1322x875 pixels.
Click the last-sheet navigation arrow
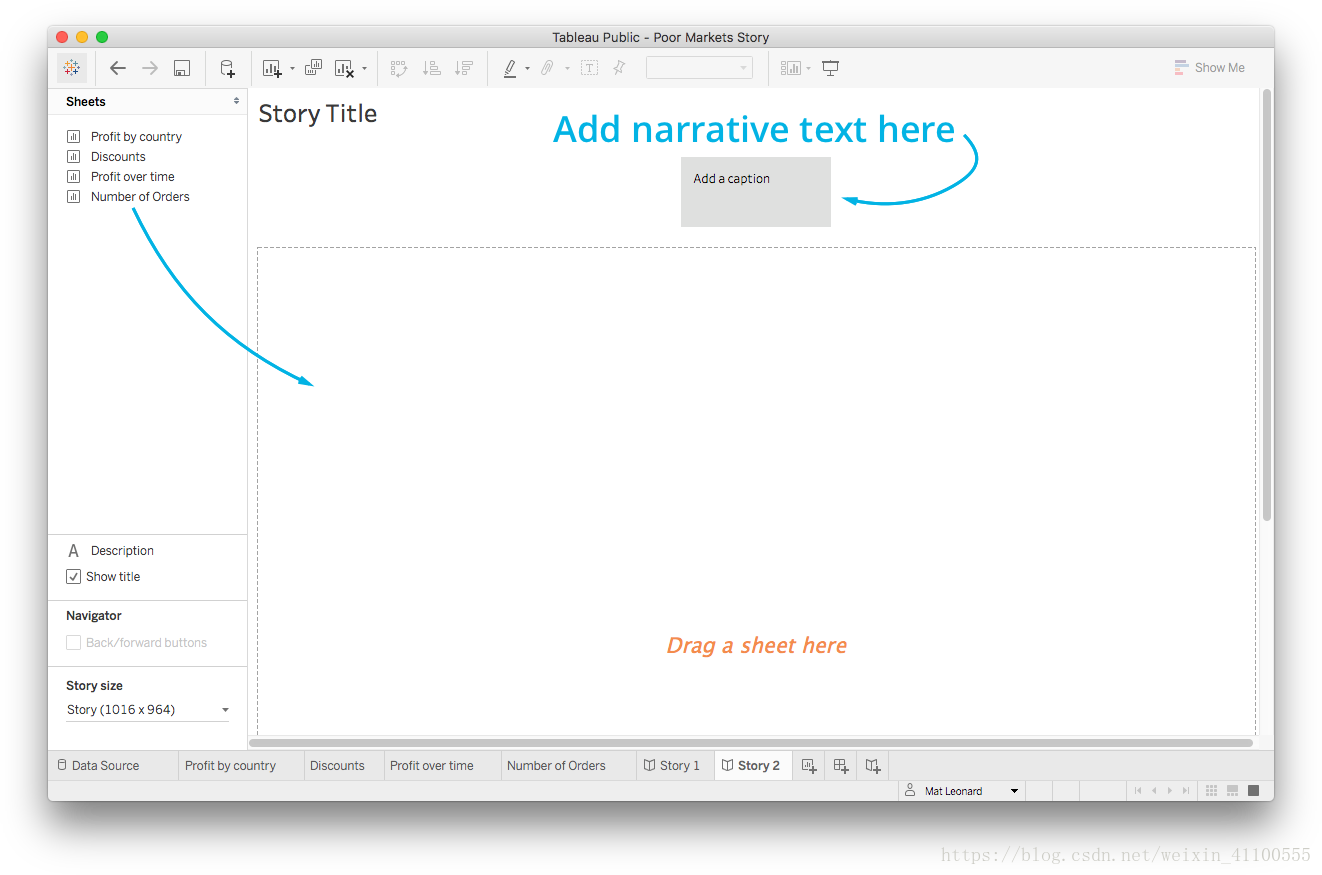1186,791
